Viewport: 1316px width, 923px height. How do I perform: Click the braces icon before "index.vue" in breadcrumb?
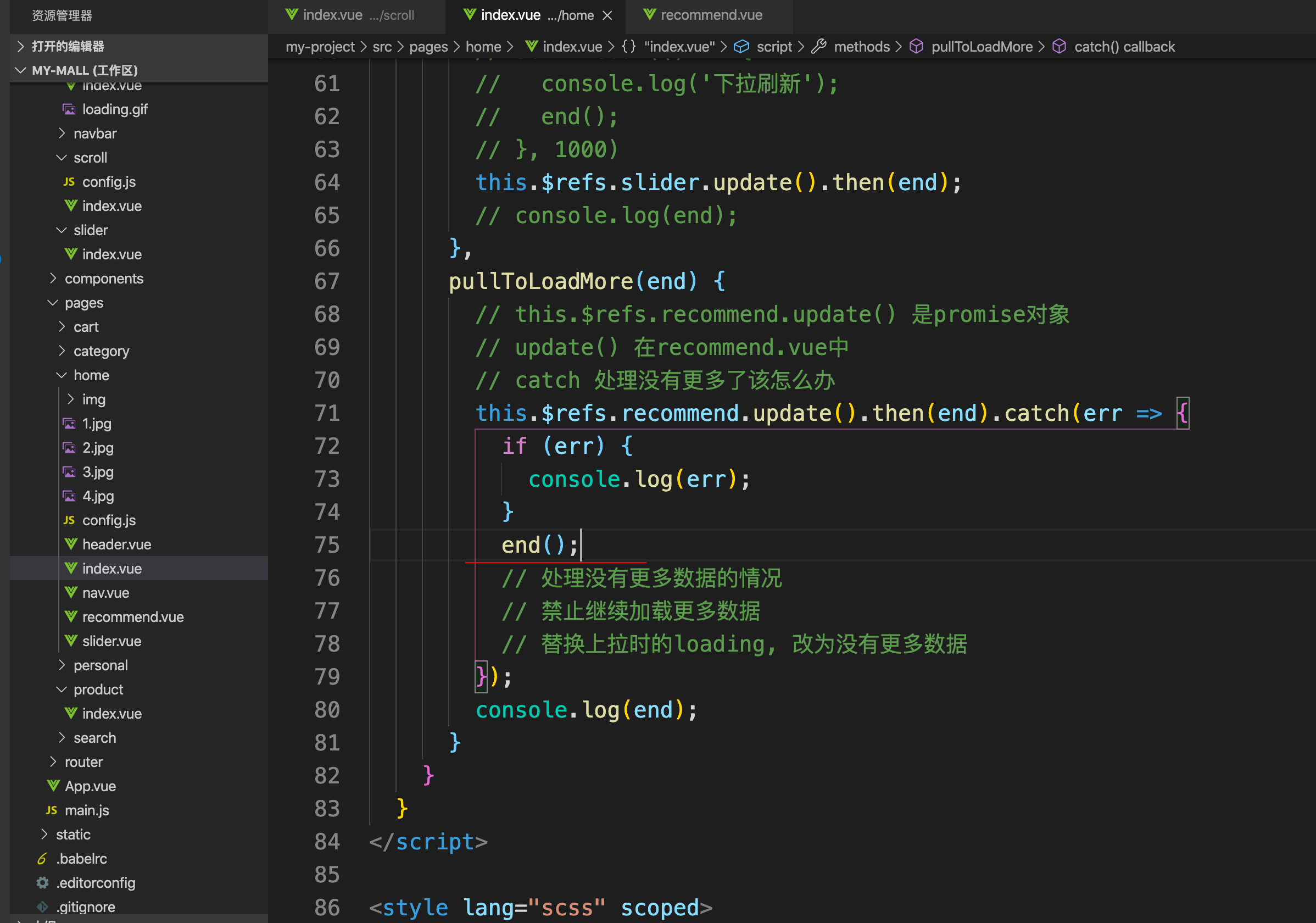pos(629,47)
